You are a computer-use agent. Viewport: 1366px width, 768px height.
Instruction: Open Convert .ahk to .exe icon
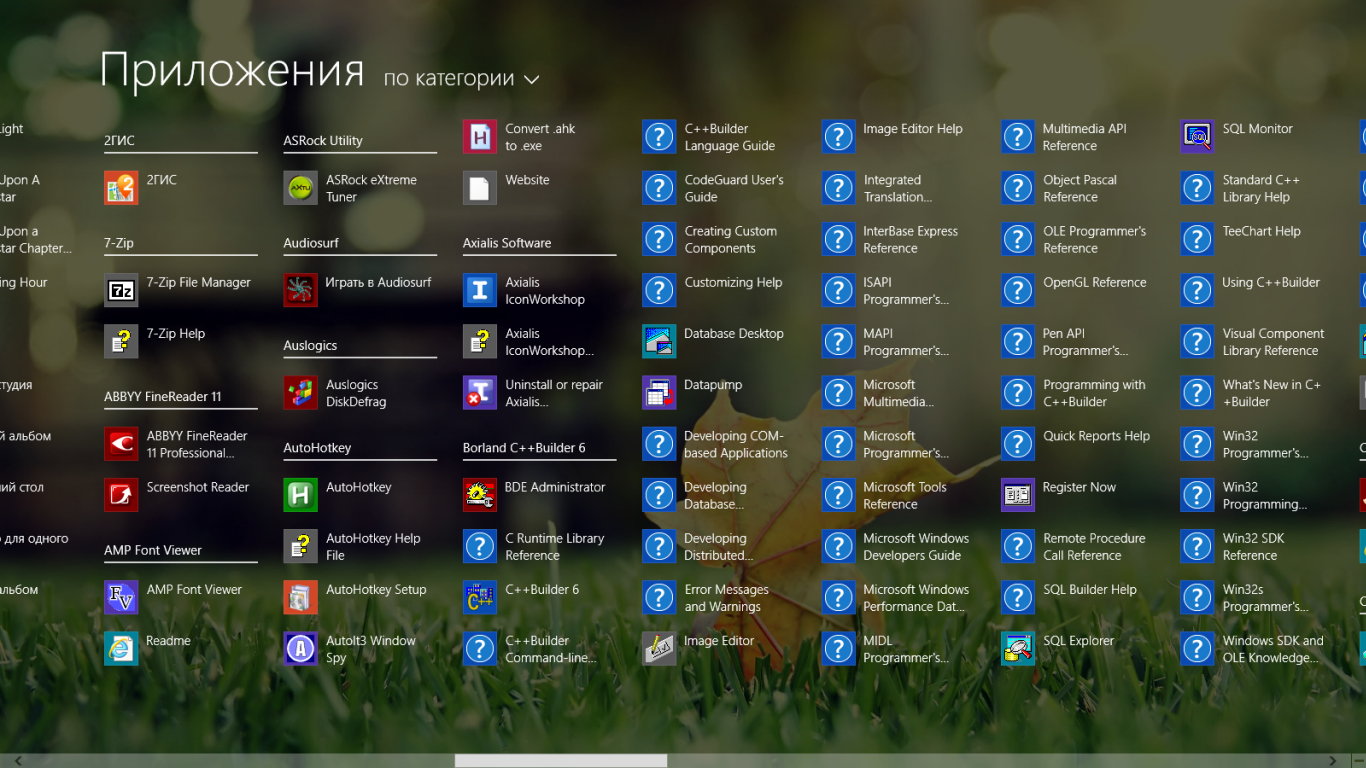tap(480, 137)
